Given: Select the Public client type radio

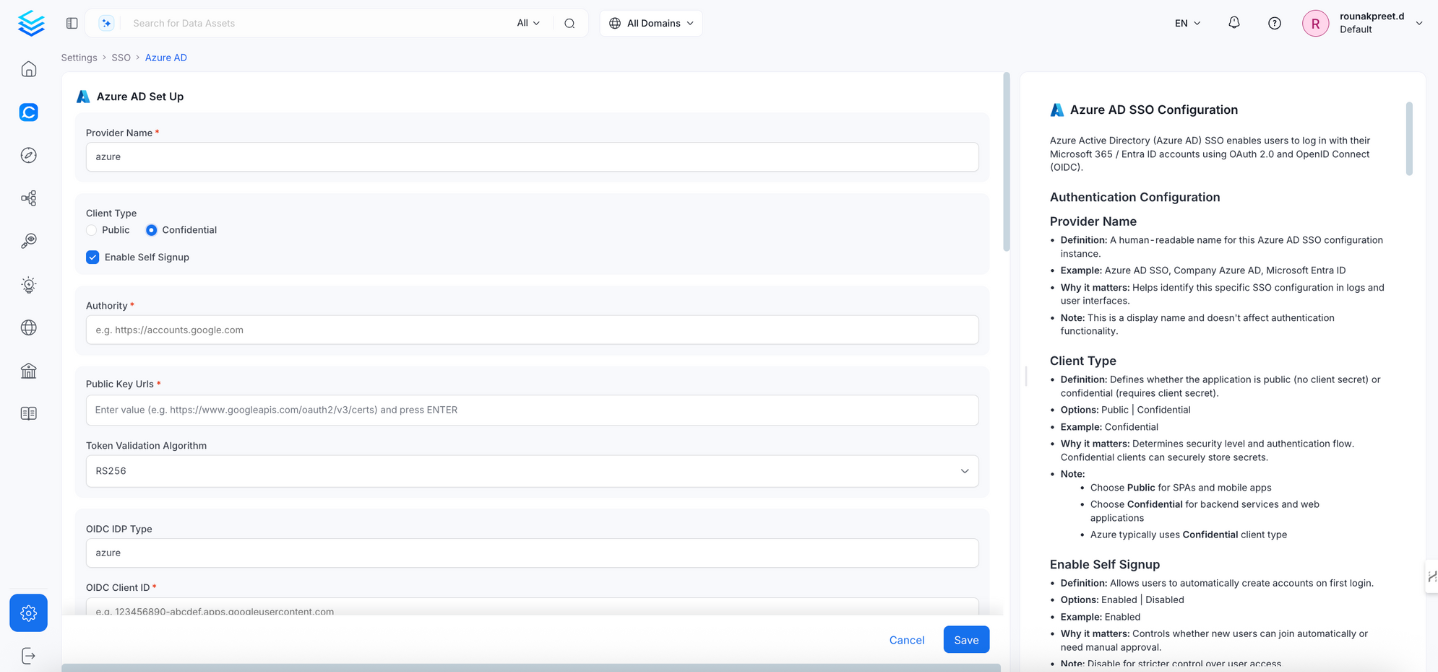Looking at the screenshot, I should click(92, 230).
